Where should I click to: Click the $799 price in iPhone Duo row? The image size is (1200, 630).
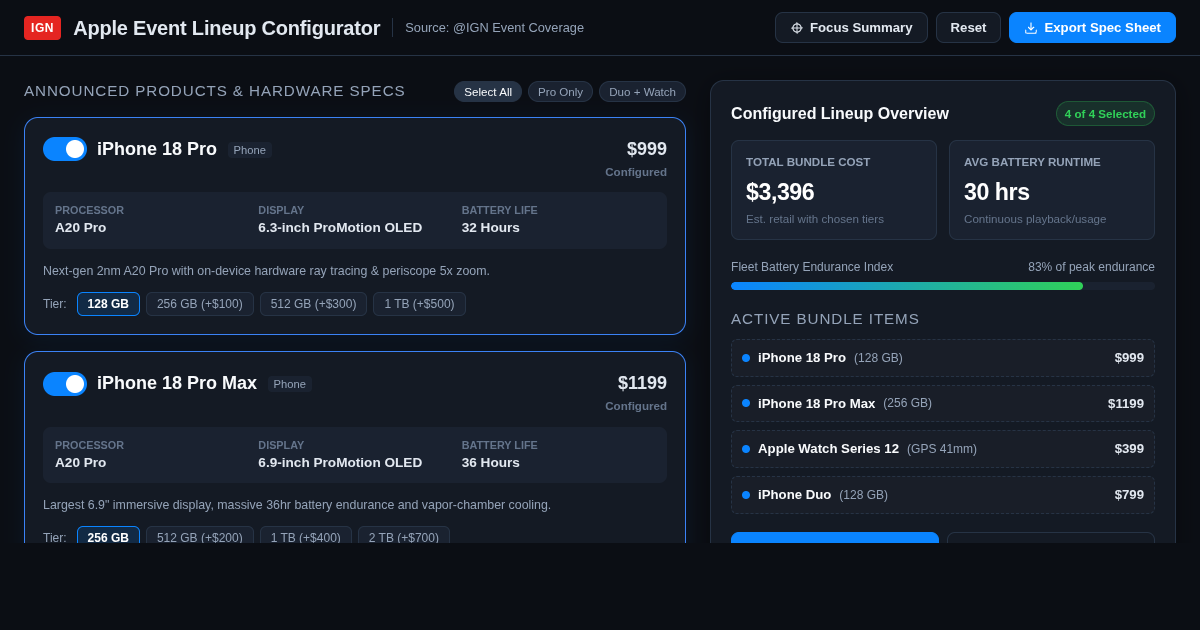point(1129,495)
